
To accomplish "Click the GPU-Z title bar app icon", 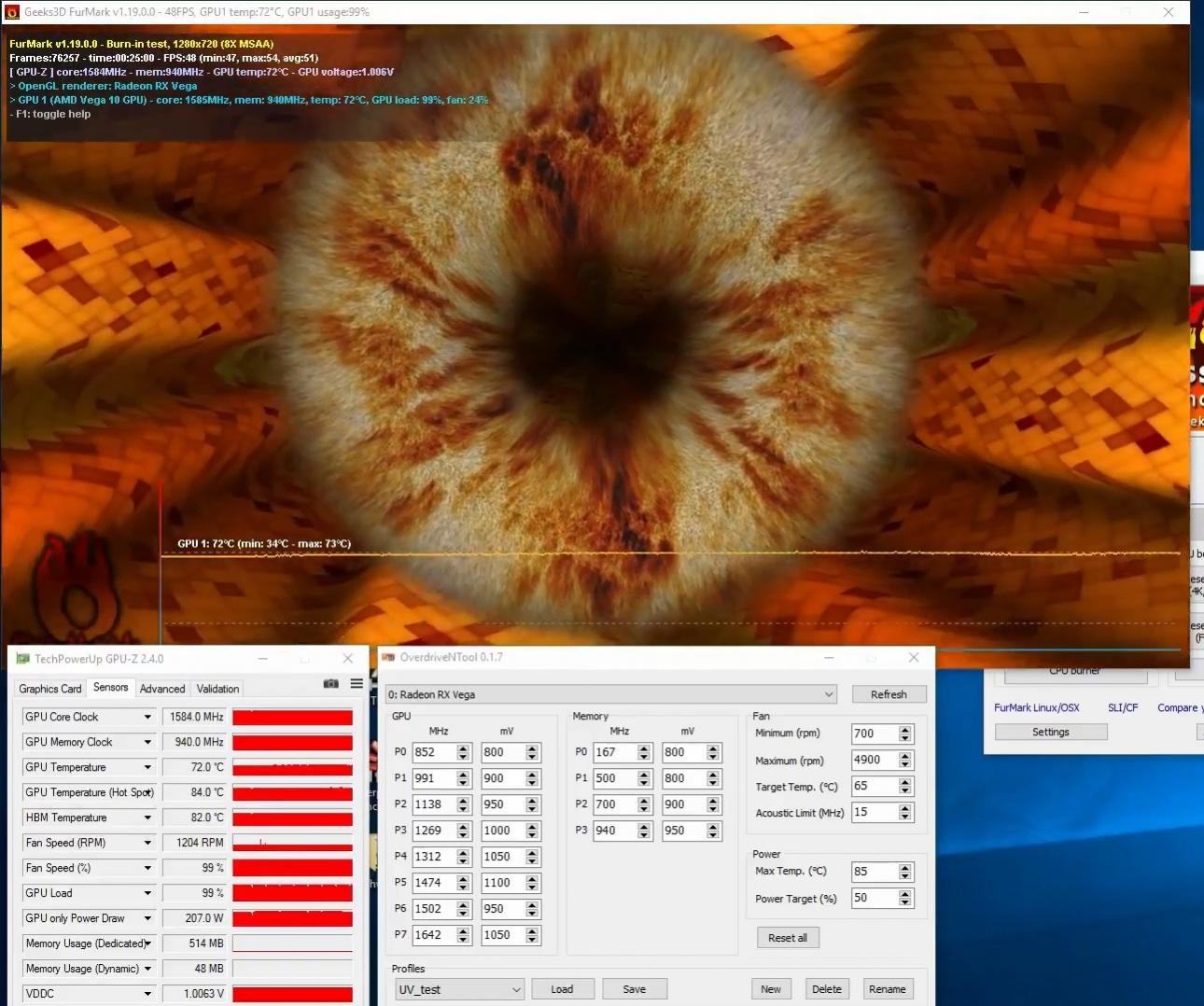I will pos(23,659).
